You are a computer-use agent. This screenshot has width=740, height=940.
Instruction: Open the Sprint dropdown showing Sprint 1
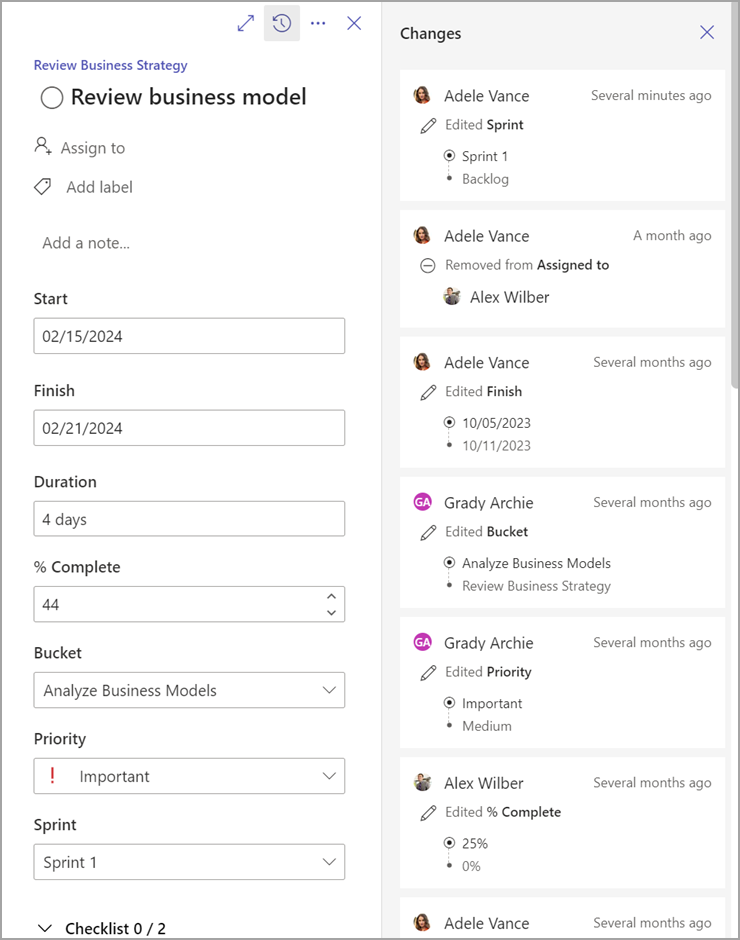click(x=189, y=862)
